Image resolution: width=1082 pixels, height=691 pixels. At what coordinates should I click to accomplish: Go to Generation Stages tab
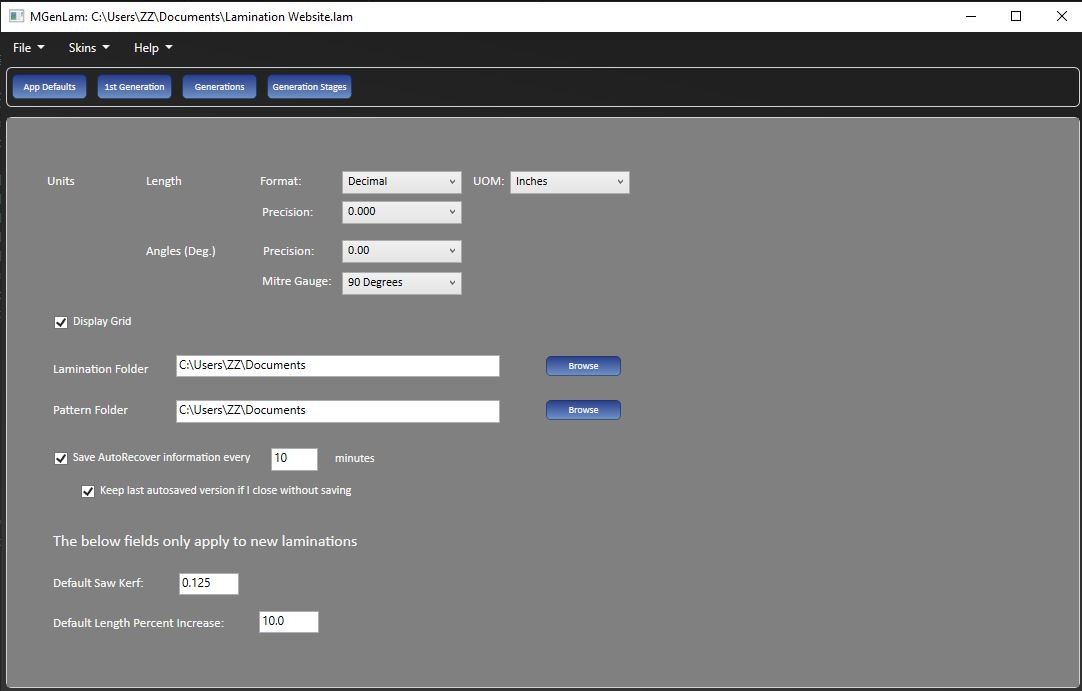click(309, 87)
